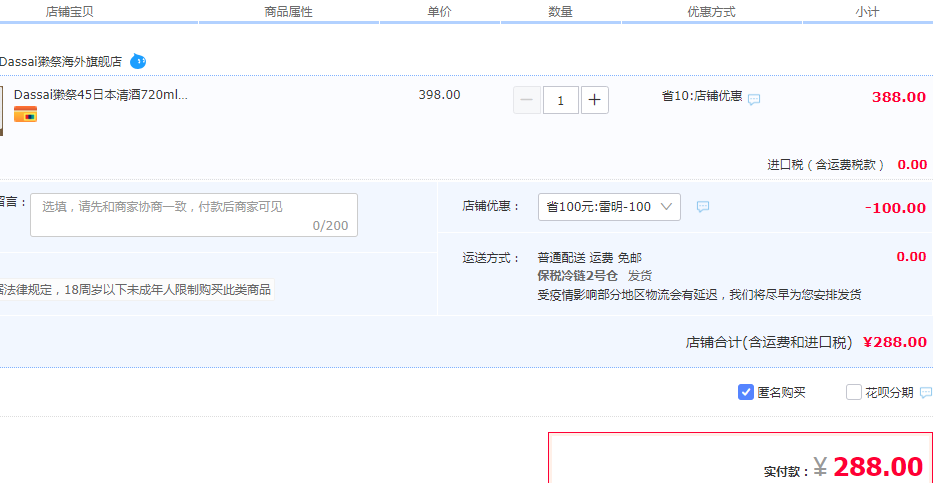Click the pandemic logistics delay notice
This screenshot has height=483, width=942.
pos(699,294)
